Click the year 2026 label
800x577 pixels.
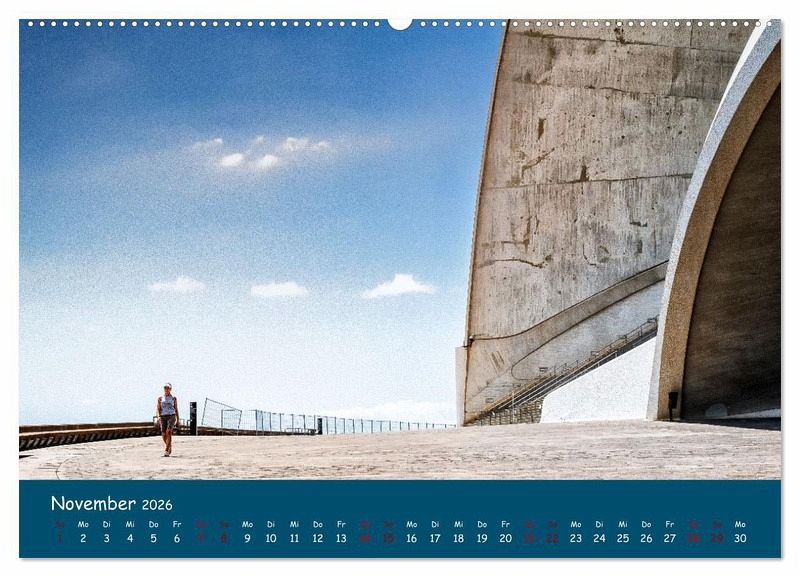pos(157,505)
